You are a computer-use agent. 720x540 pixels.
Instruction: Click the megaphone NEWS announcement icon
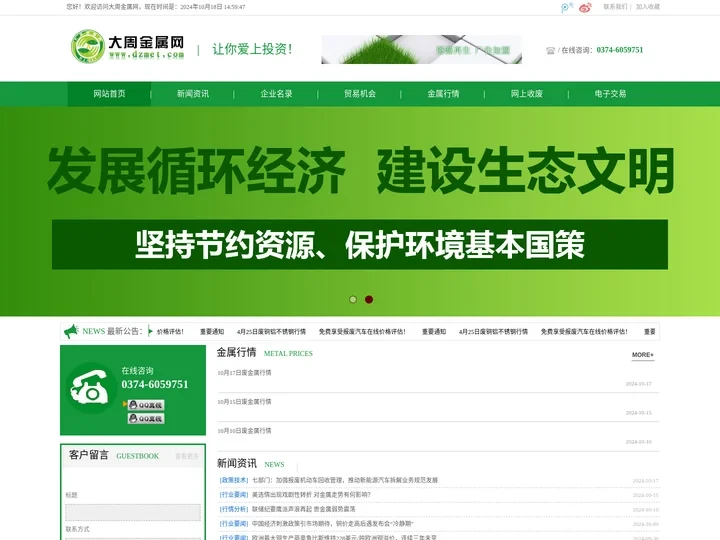(x=71, y=331)
